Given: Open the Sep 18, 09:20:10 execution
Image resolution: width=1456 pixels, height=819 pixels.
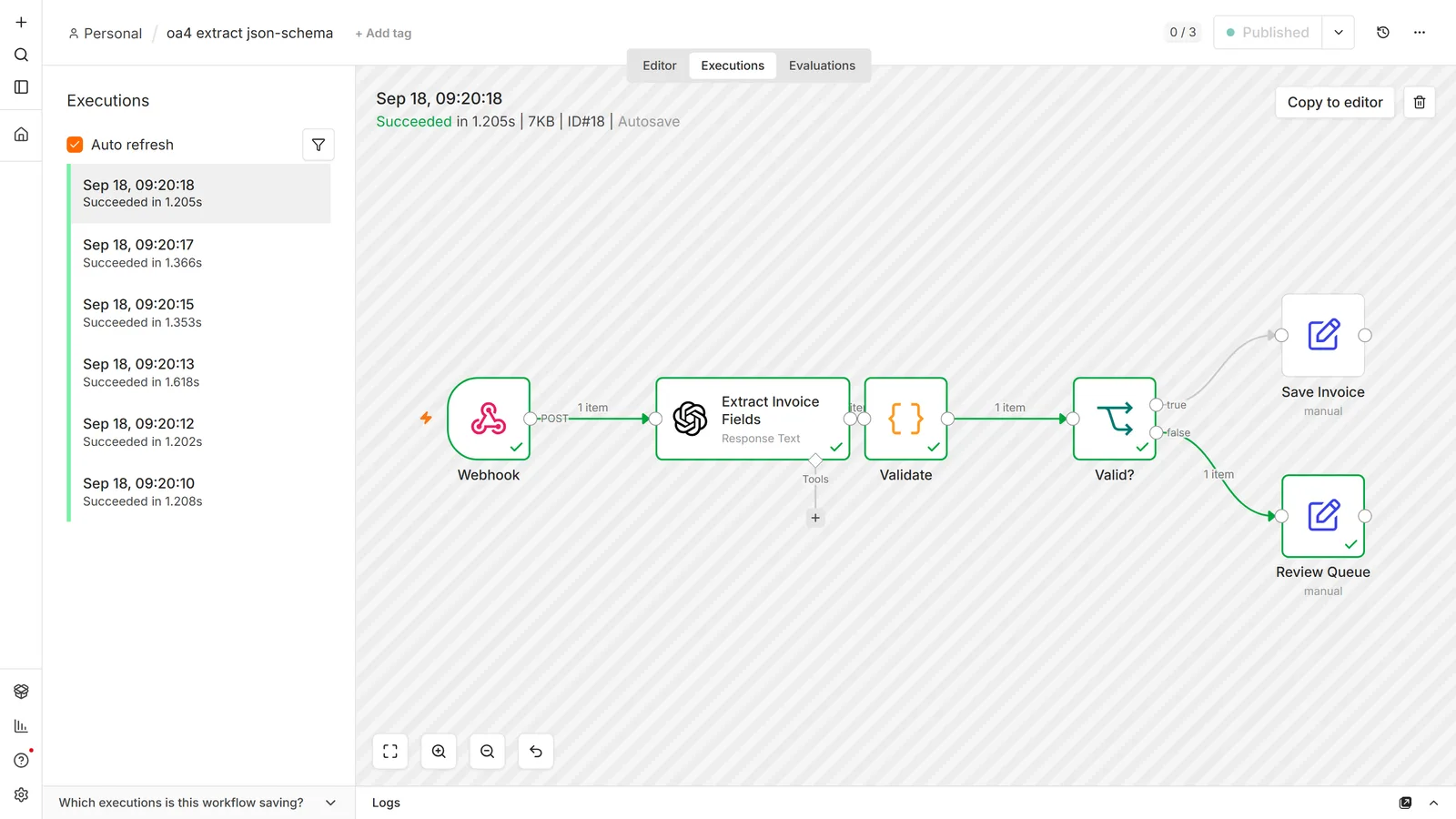Looking at the screenshot, I should pos(200,491).
